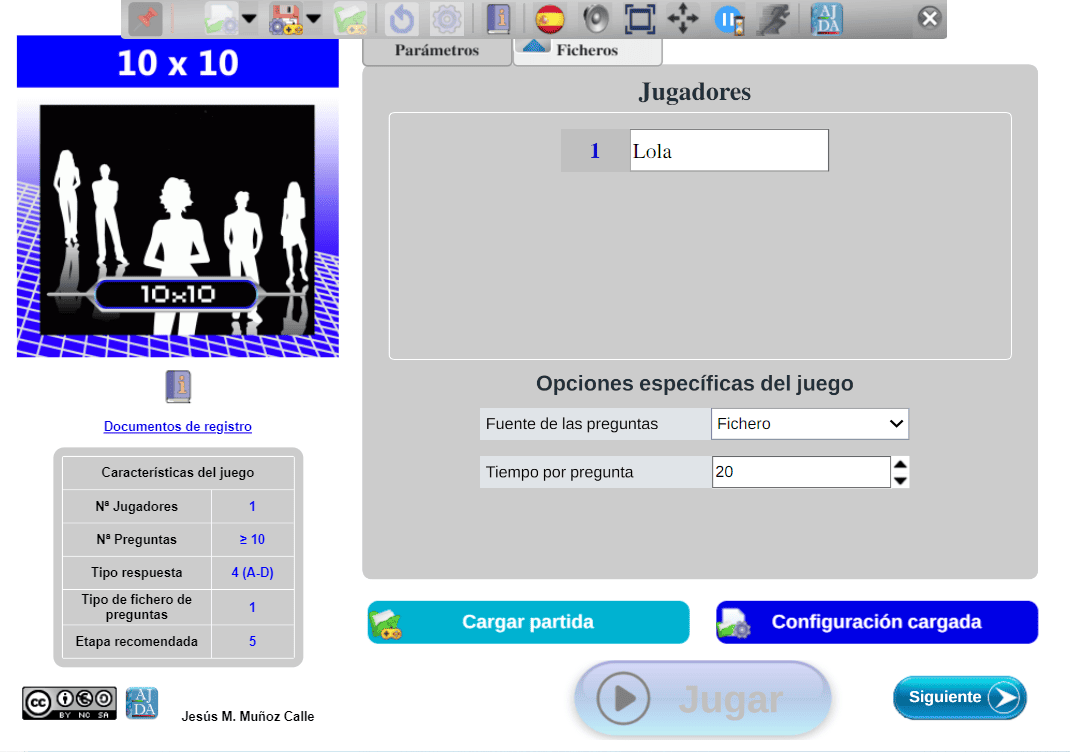Expand the save game dropdown arrow
This screenshot has height=752, width=1070.
[314, 19]
